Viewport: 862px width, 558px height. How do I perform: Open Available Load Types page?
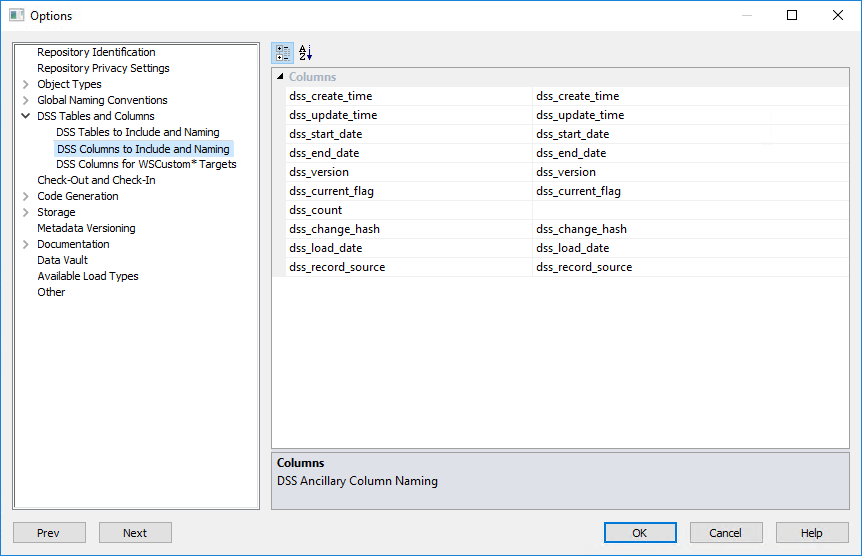[88, 276]
